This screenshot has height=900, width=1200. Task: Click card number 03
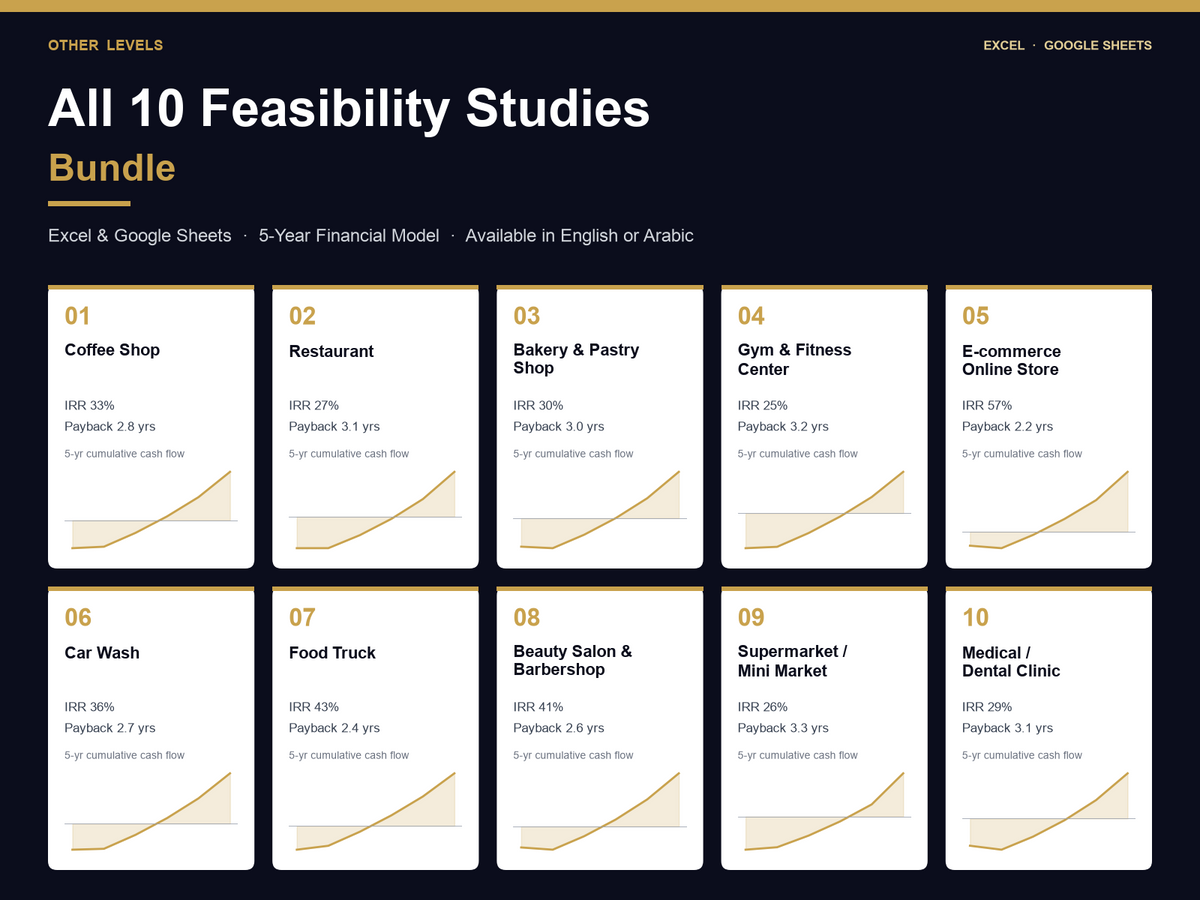(x=527, y=316)
